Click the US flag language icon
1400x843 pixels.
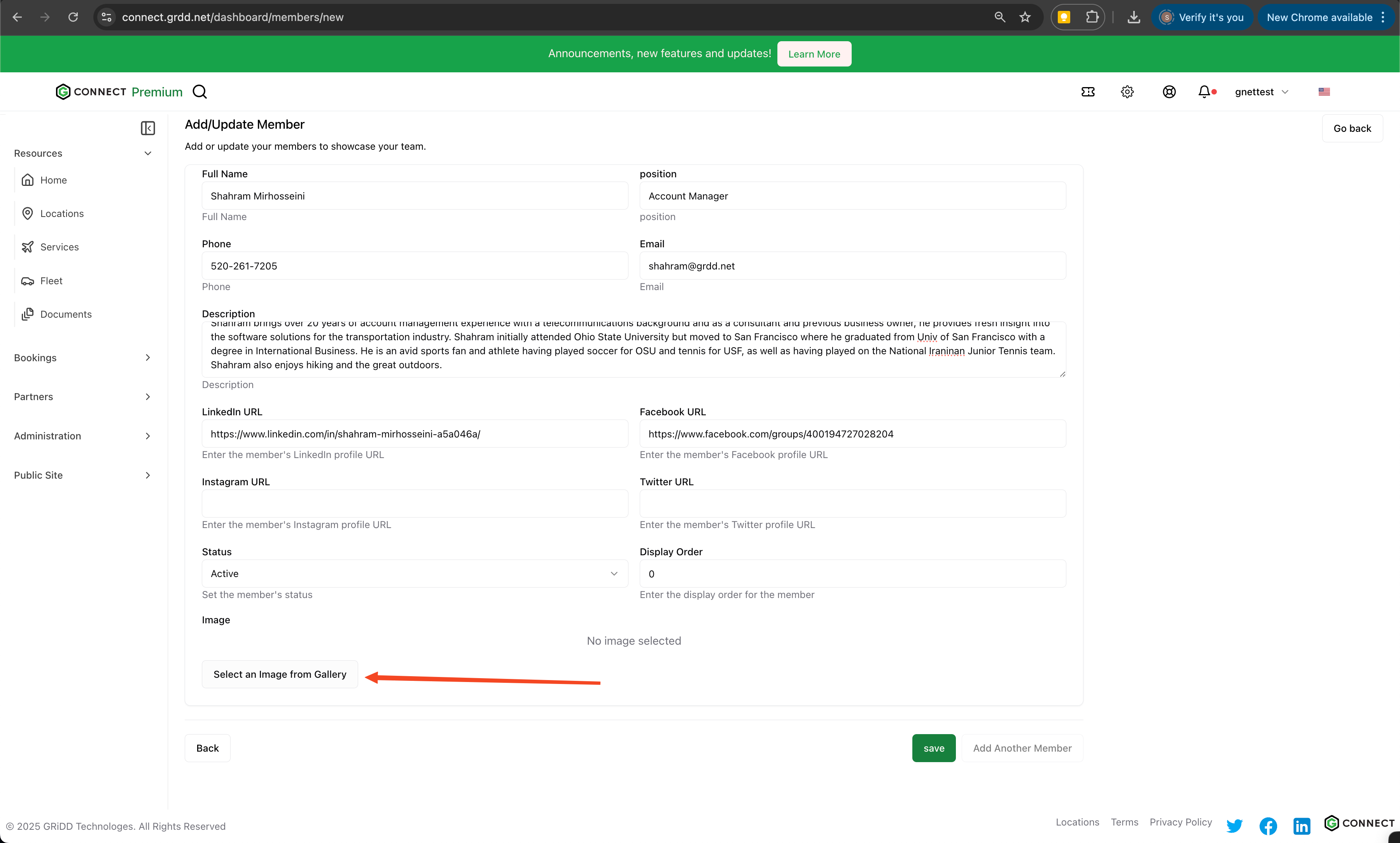click(x=1324, y=91)
